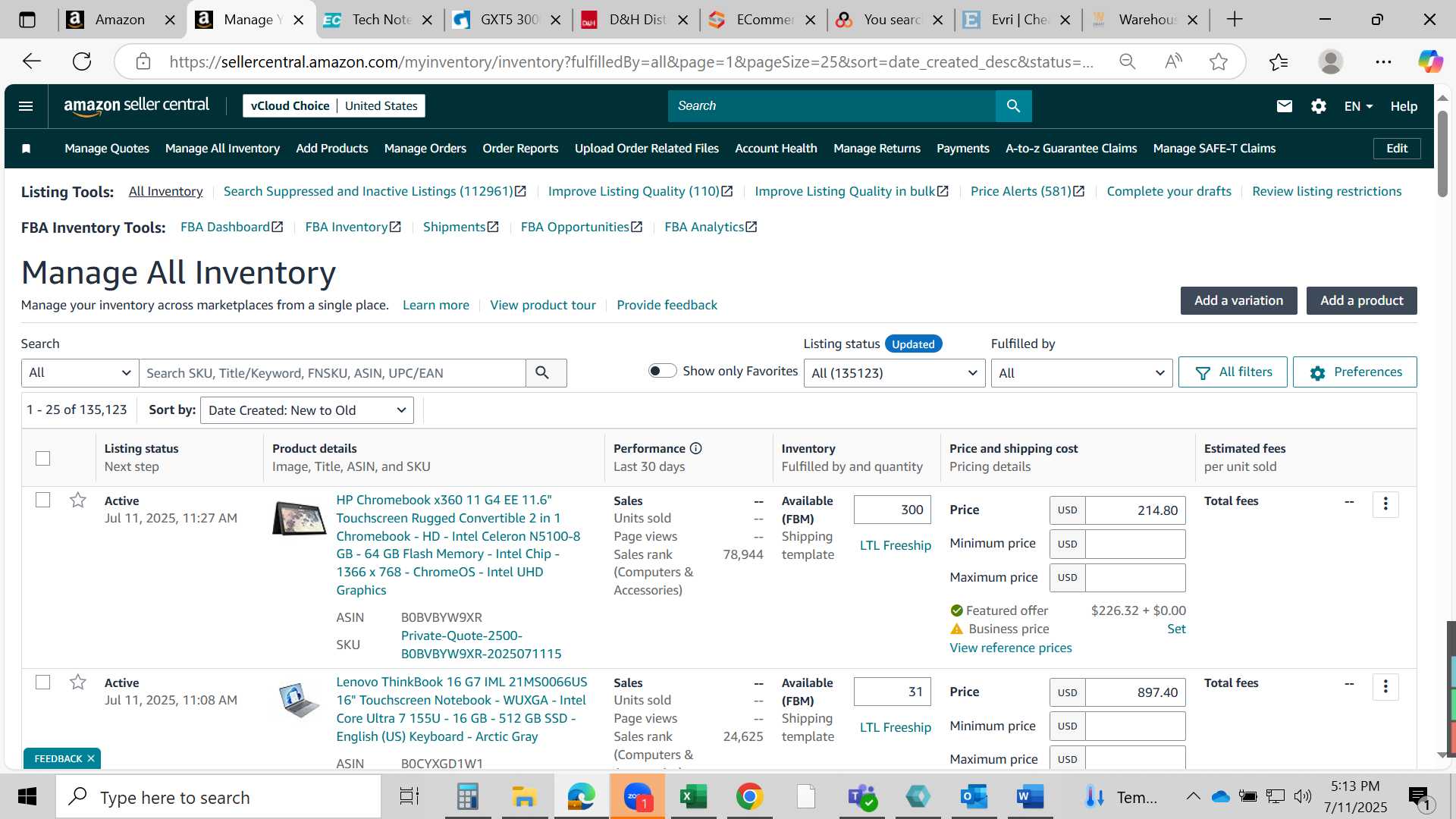Open Price Alerts (581) link
The width and height of the screenshot is (1456, 819).
[x=1028, y=191]
